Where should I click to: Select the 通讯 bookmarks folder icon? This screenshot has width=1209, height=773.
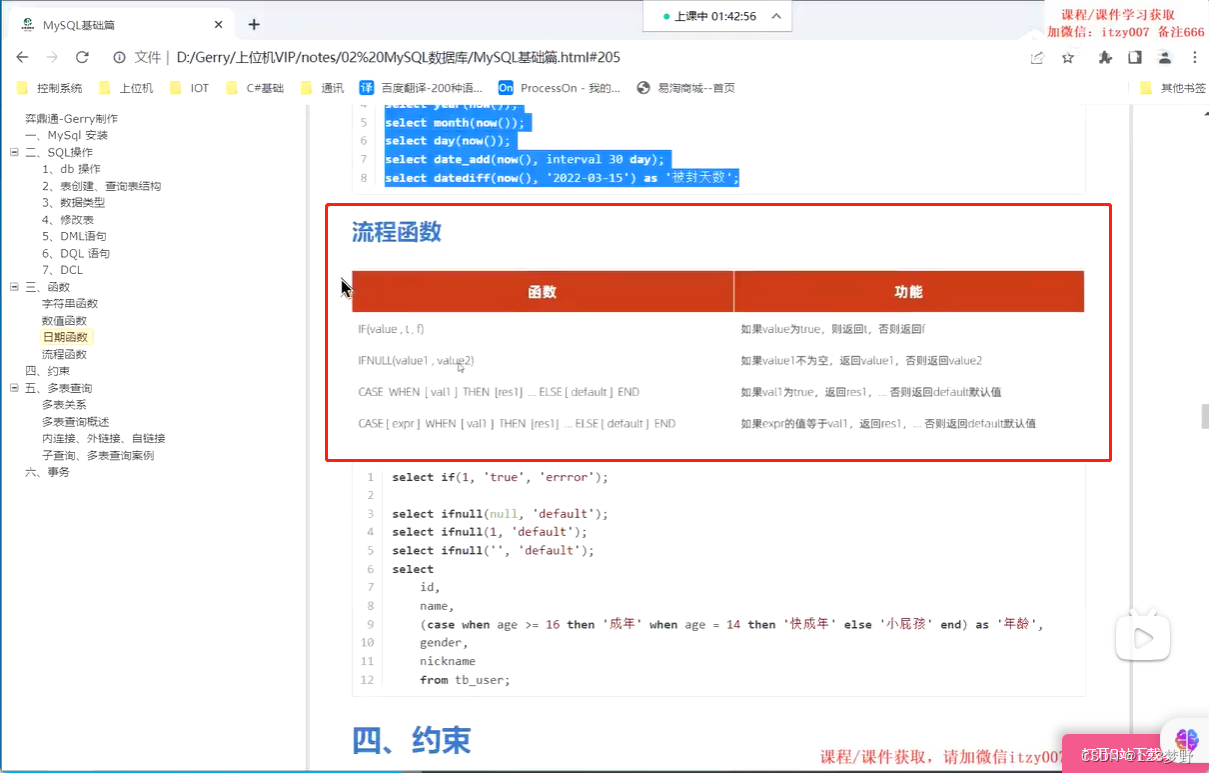304,87
